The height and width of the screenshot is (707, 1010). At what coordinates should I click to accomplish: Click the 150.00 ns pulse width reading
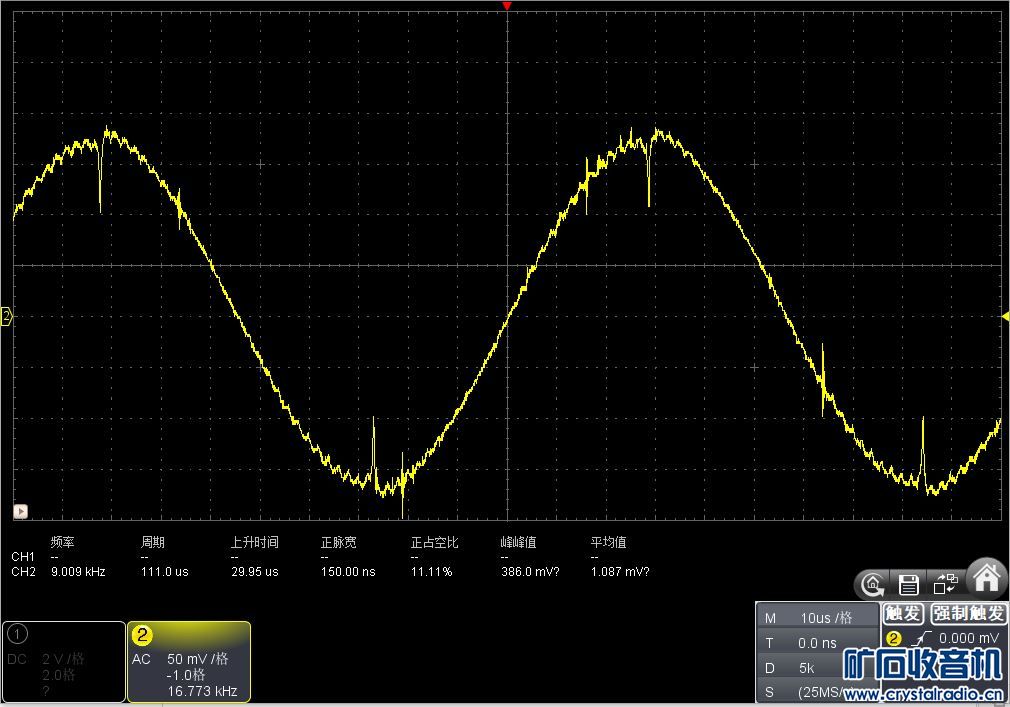[x=348, y=572]
